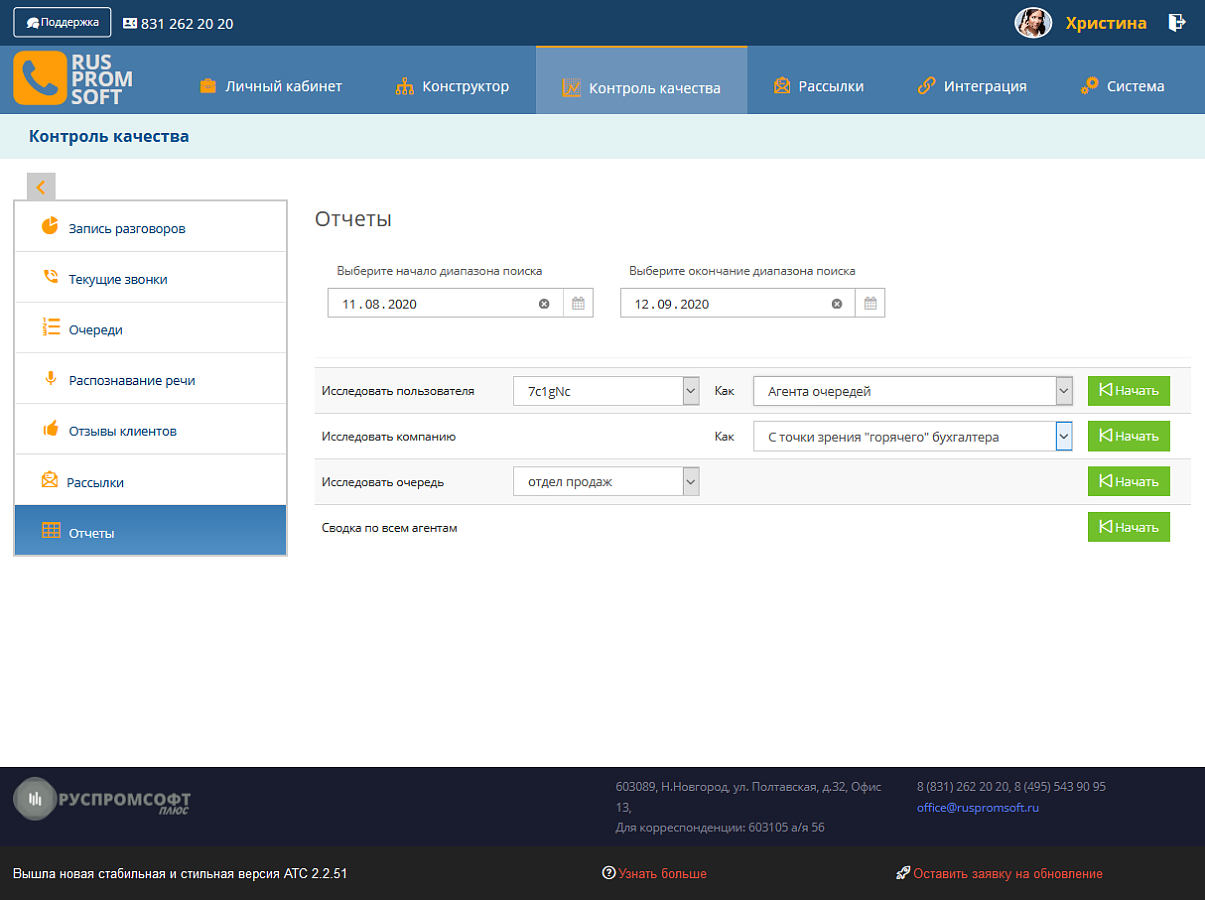Open the "горячего" бухгалтера viewpoint dropdown
This screenshot has height=900, width=1205.
click(1064, 436)
